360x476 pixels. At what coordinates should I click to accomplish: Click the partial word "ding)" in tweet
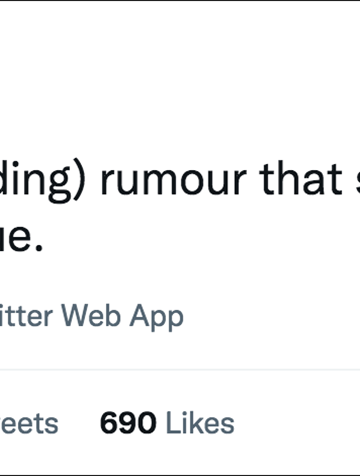[x=43, y=182]
